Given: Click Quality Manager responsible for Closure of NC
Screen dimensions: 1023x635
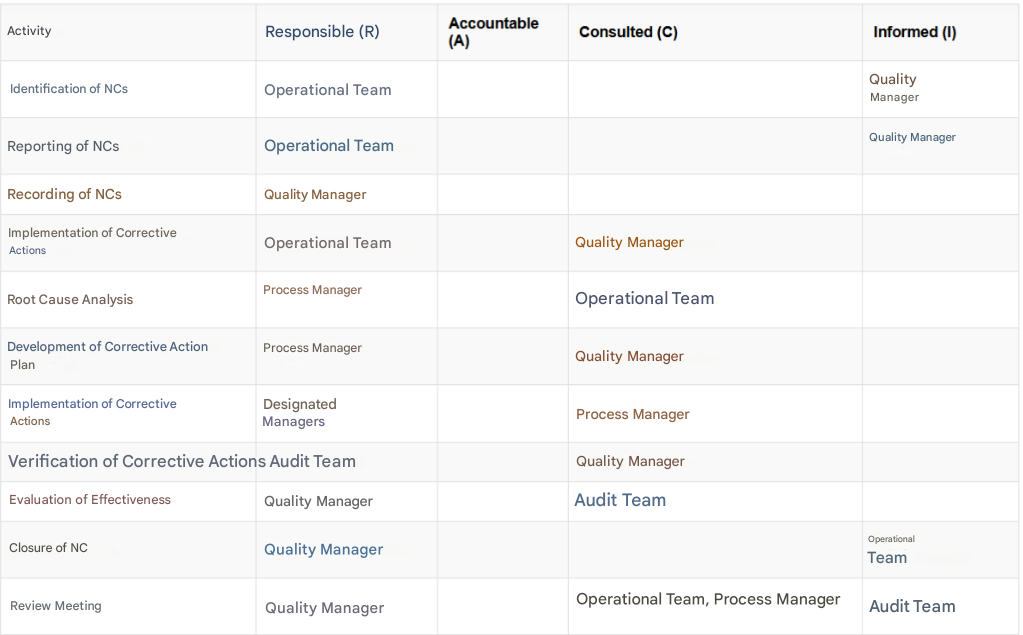Looking at the screenshot, I should point(324,550).
